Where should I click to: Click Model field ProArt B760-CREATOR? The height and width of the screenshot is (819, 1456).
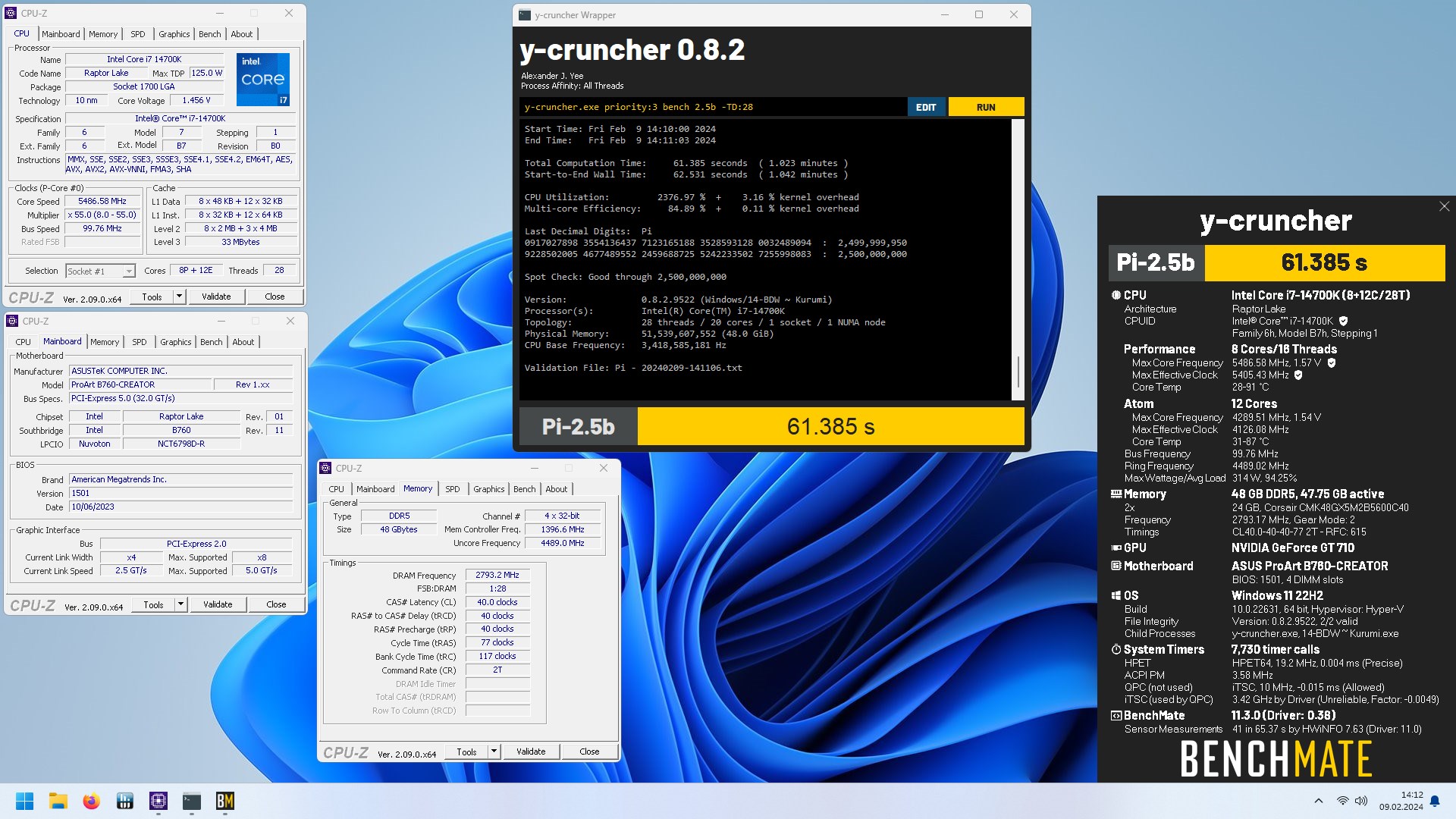(140, 384)
